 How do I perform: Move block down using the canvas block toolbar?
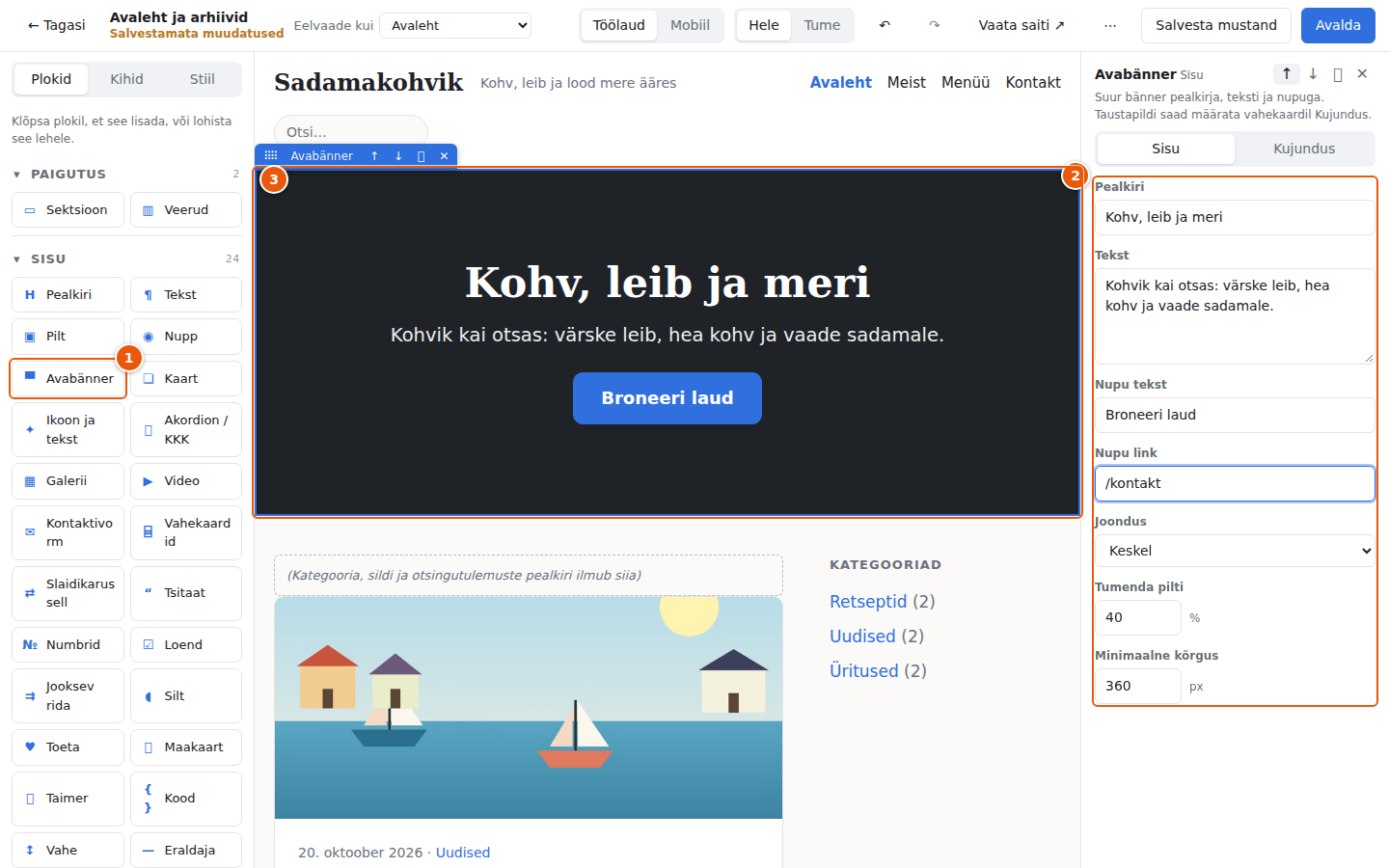pyautogui.click(x=397, y=155)
